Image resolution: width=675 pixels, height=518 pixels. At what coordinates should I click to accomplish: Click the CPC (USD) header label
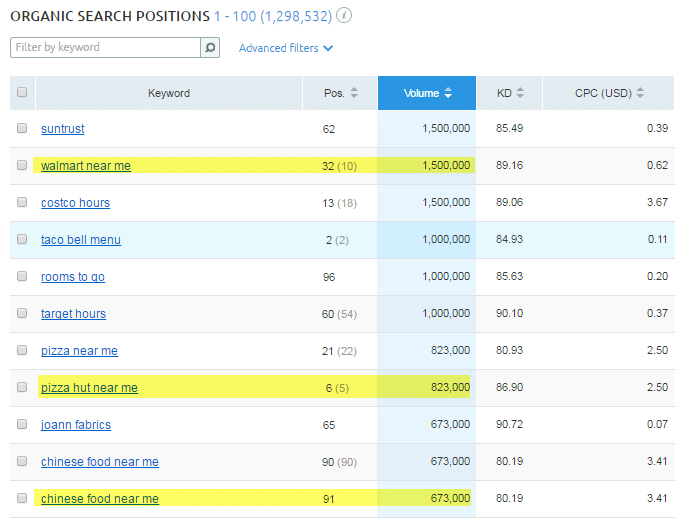(603, 93)
